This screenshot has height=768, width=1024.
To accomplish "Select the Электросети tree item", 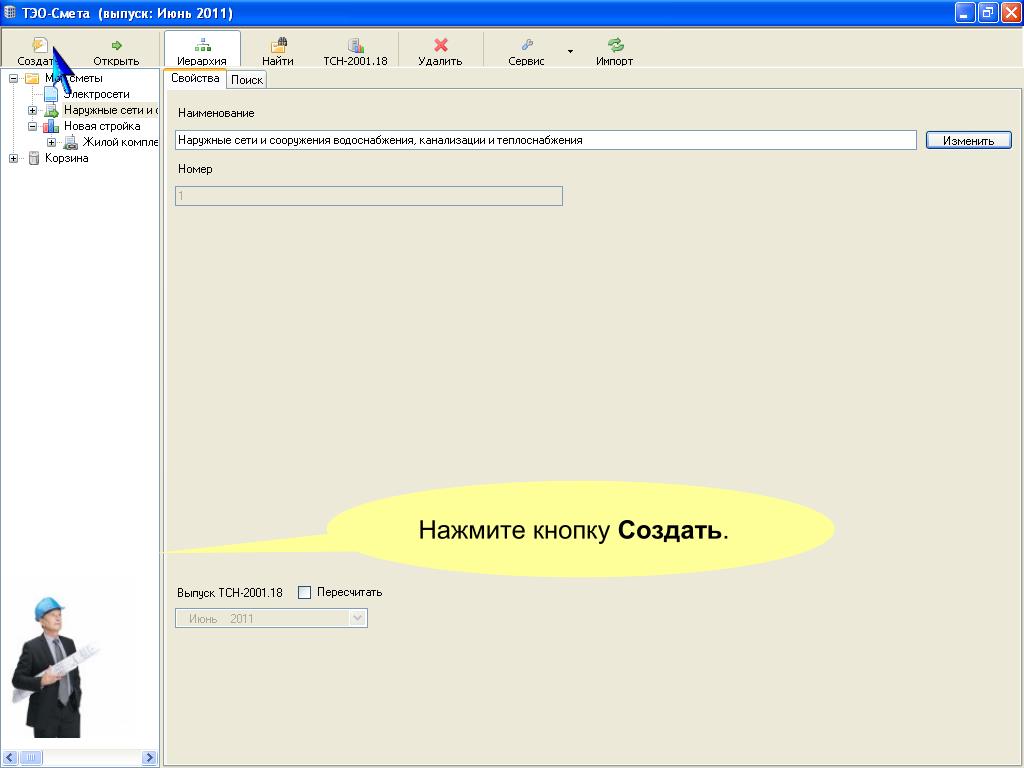I will pyautogui.click(x=96, y=94).
